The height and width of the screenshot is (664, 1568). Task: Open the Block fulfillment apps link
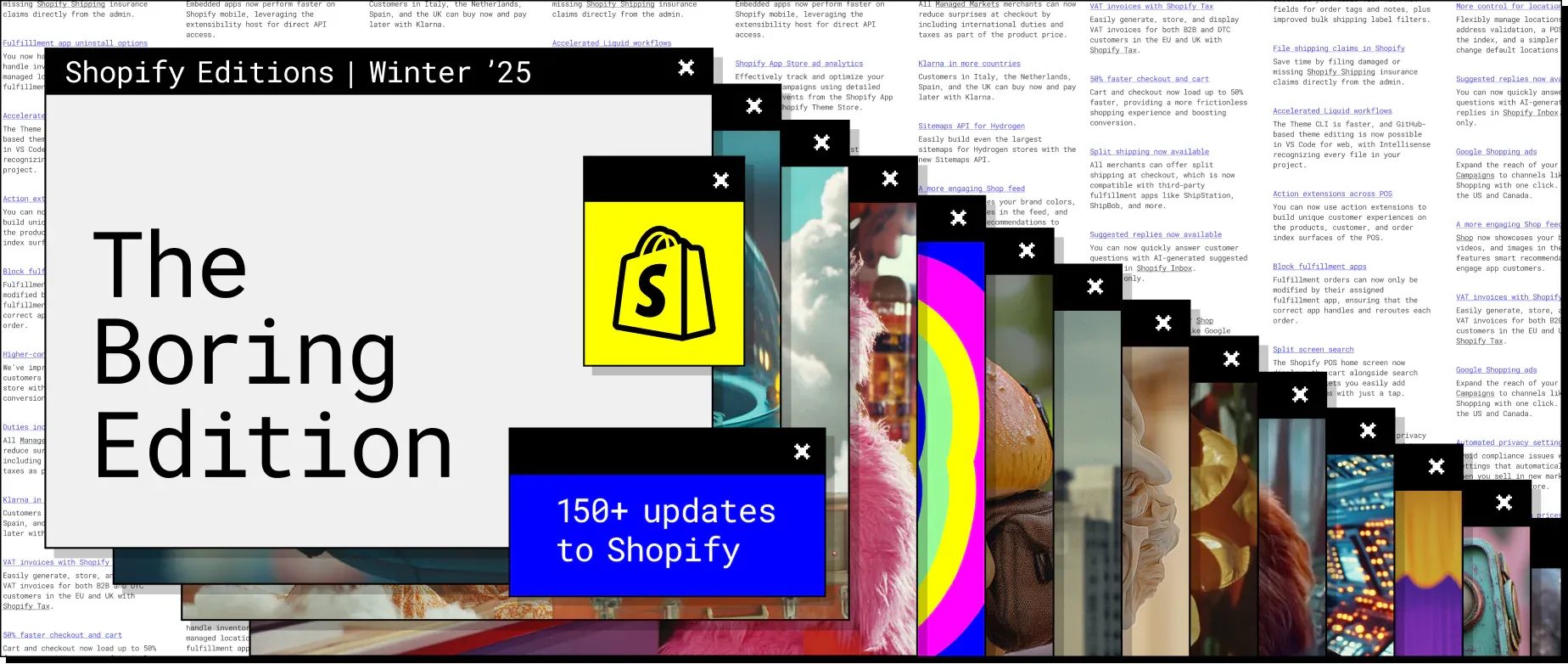(1319, 267)
